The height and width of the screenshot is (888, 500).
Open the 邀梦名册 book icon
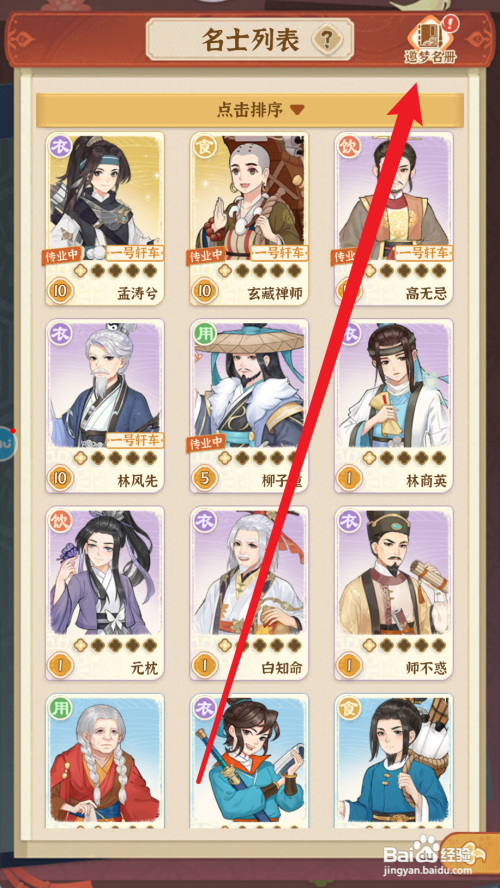pyautogui.click(x=431, y=41)
